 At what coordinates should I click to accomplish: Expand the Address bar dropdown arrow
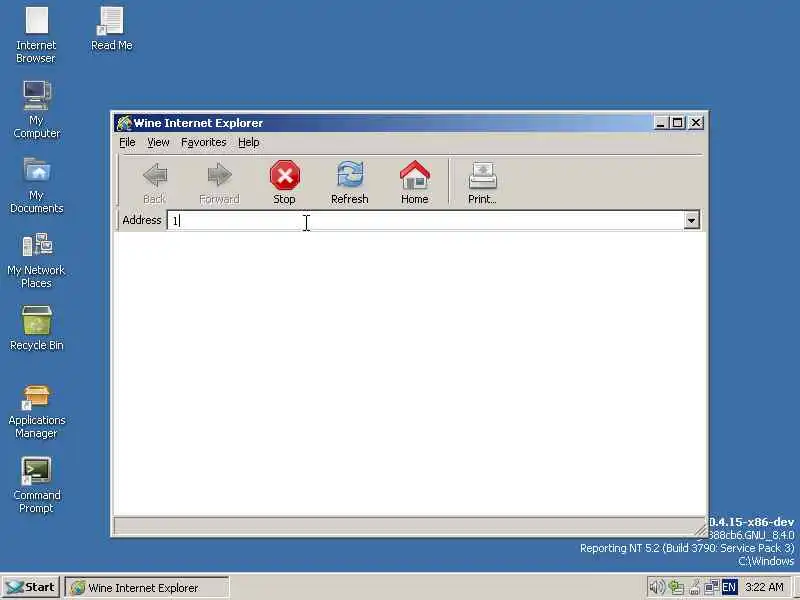691,220
